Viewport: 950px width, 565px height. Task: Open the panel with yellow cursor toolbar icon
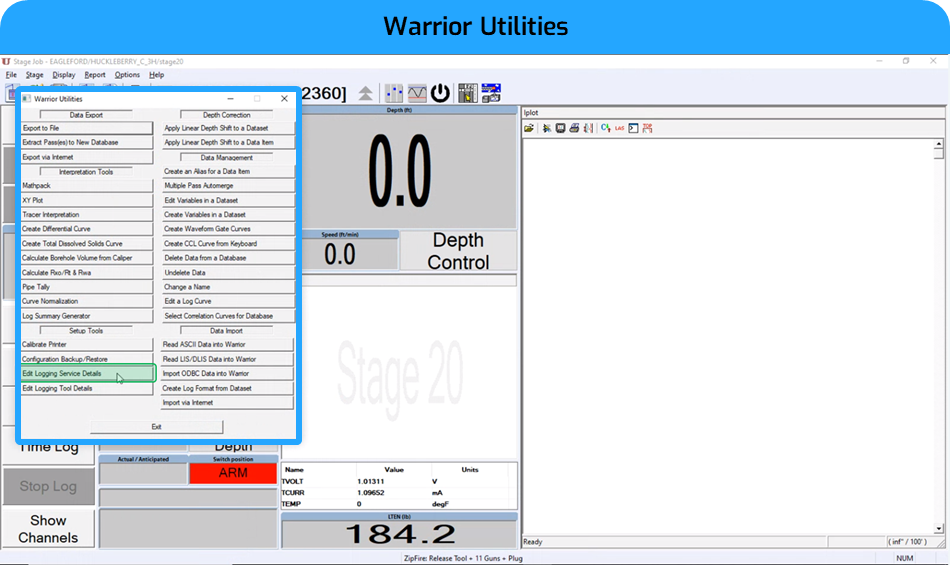tap(468, 93)
